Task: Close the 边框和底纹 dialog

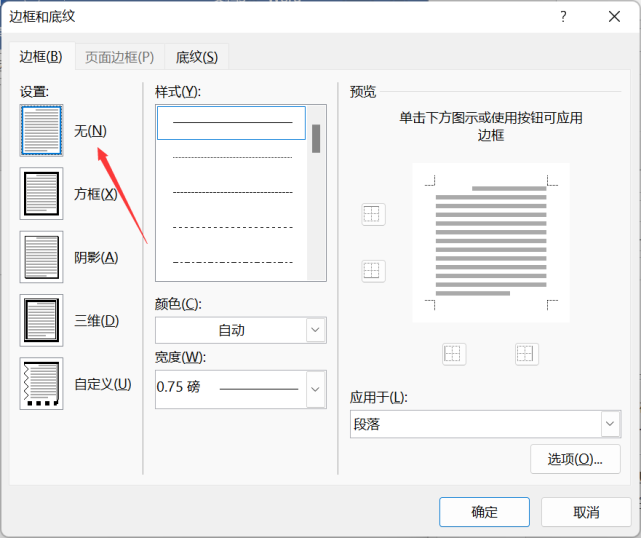Action: tap(614, 17)
